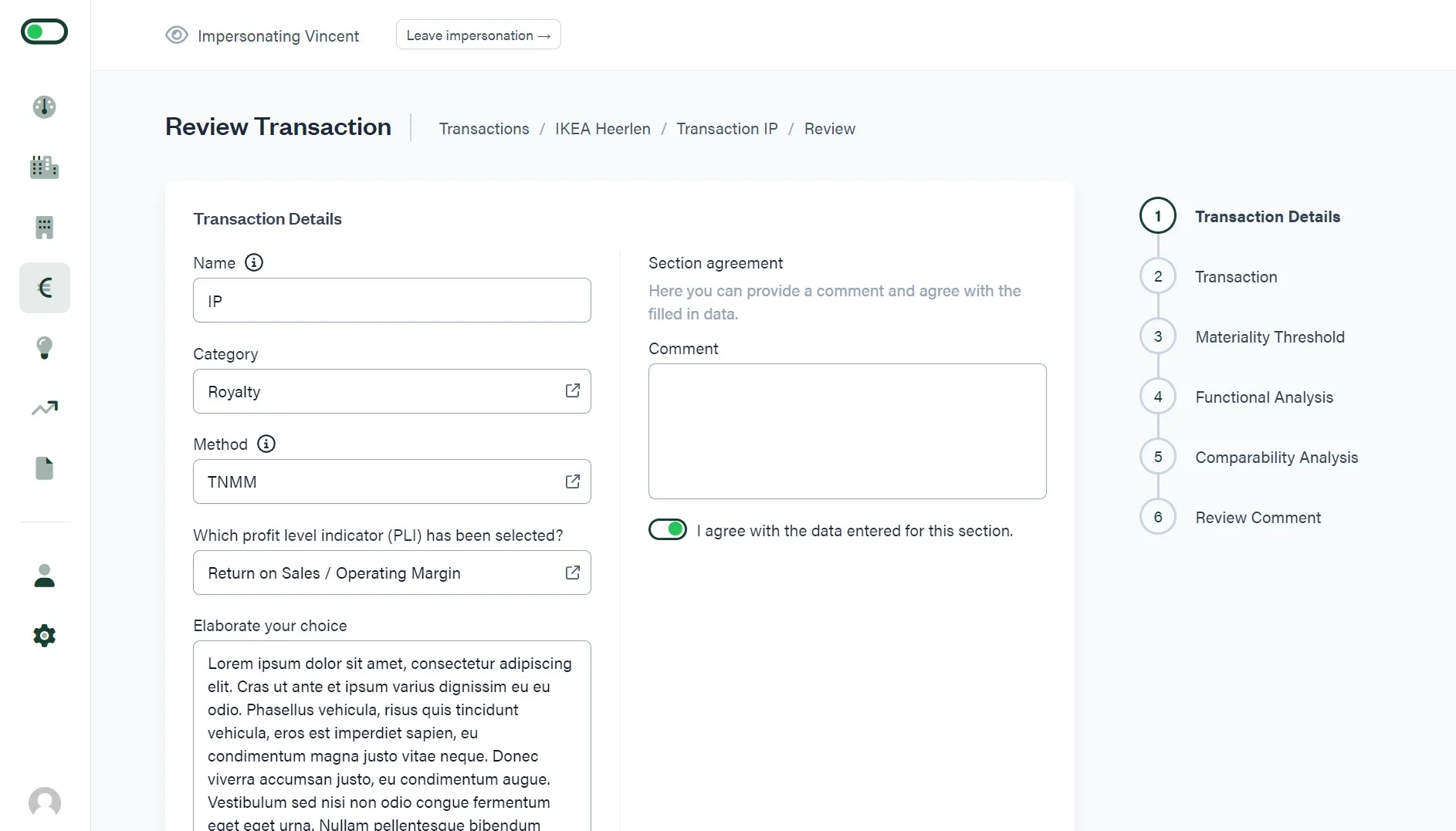Open the TNMM method field link
The width and height of the screenshot is (1456, 831).
point(572,481)
